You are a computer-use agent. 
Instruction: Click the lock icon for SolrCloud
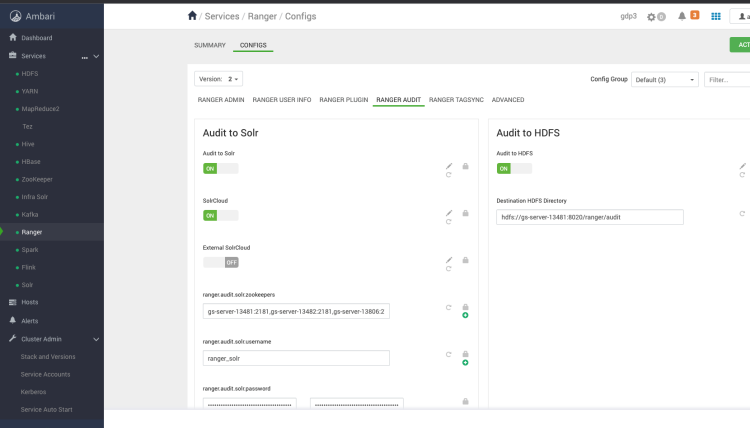(x=465, y=213)
